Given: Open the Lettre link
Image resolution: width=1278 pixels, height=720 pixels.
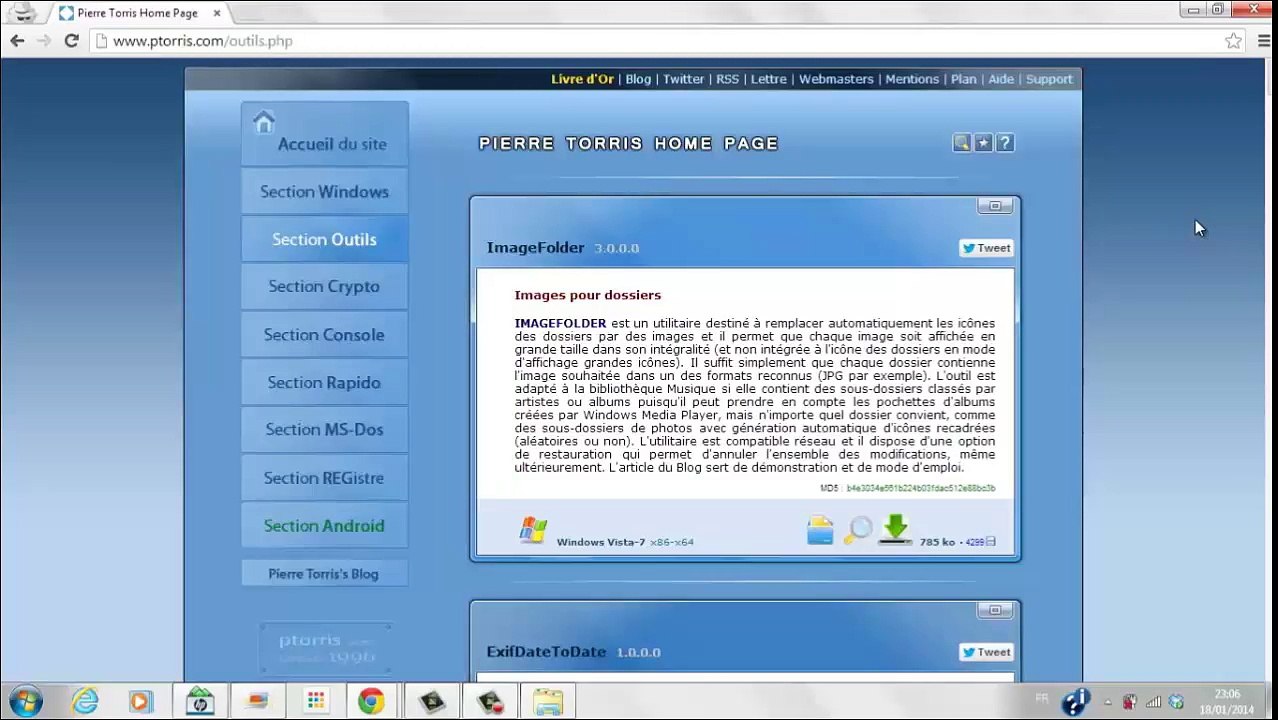Looking at the screenshot, I should pos(768,79).
